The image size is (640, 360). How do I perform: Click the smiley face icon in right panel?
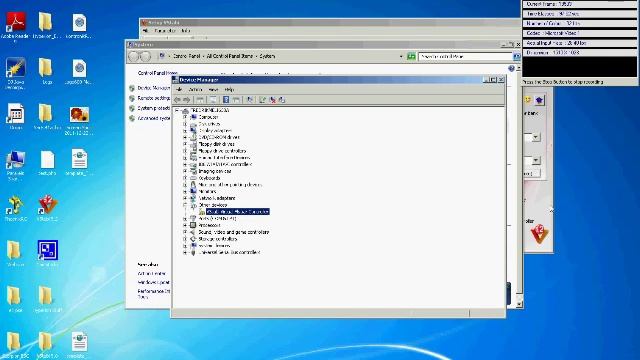coord(527,100)
